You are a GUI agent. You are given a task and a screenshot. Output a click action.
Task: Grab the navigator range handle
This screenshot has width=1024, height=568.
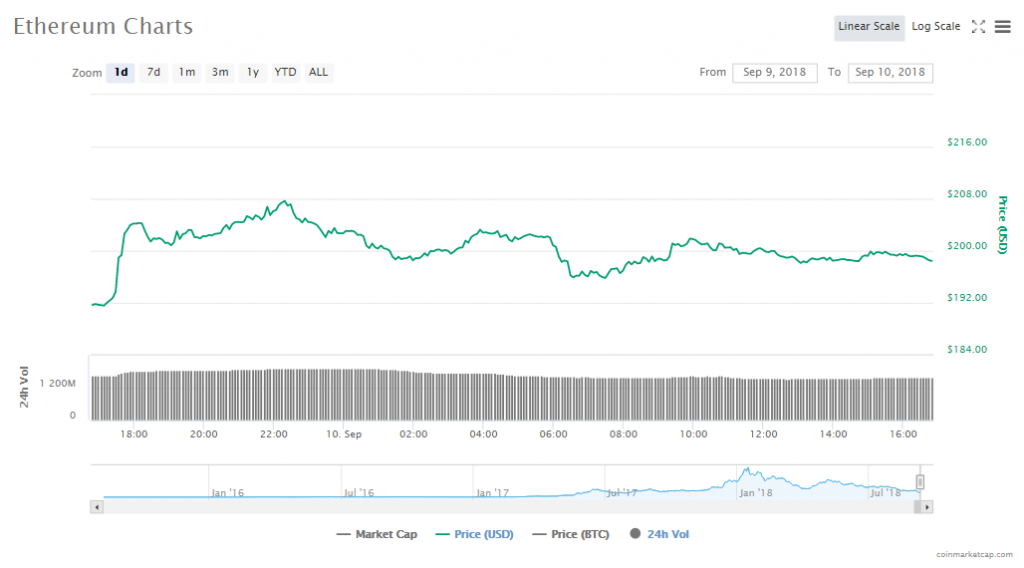(920, 482)
